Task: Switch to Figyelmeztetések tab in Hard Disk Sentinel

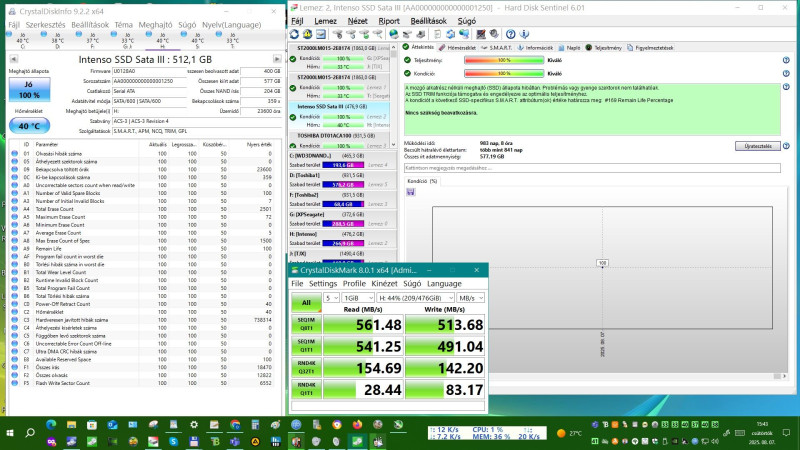Action: (650, 47)
